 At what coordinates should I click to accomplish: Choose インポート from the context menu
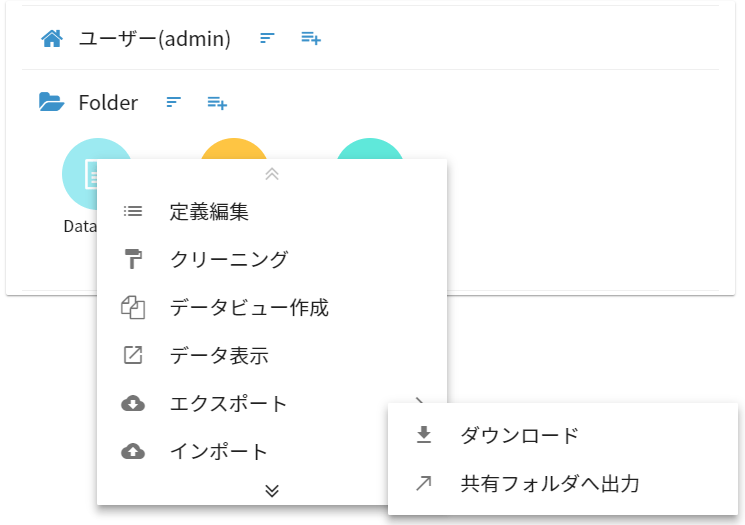tap(219, 452)
